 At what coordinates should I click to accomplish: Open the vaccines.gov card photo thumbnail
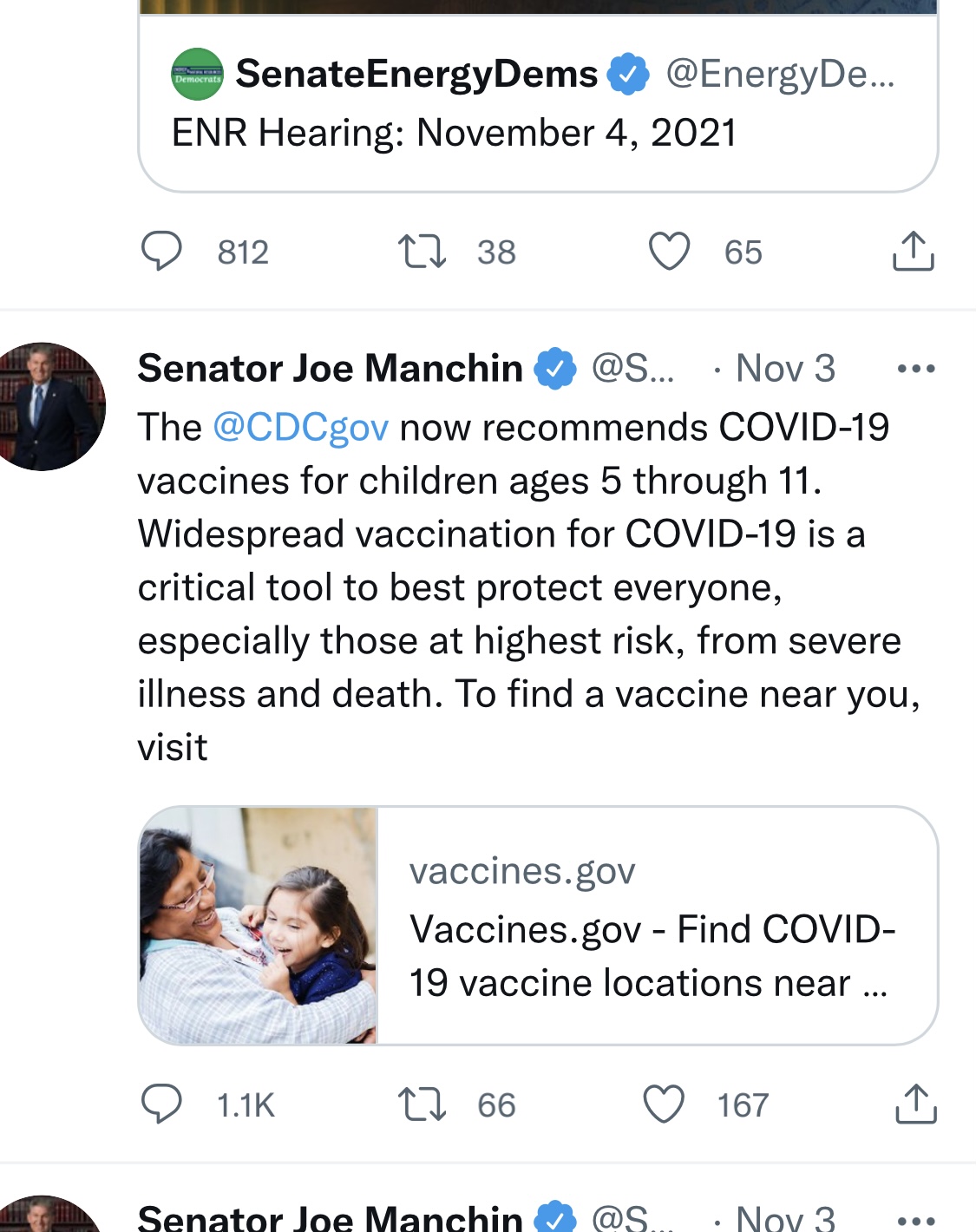pos(259,926)
